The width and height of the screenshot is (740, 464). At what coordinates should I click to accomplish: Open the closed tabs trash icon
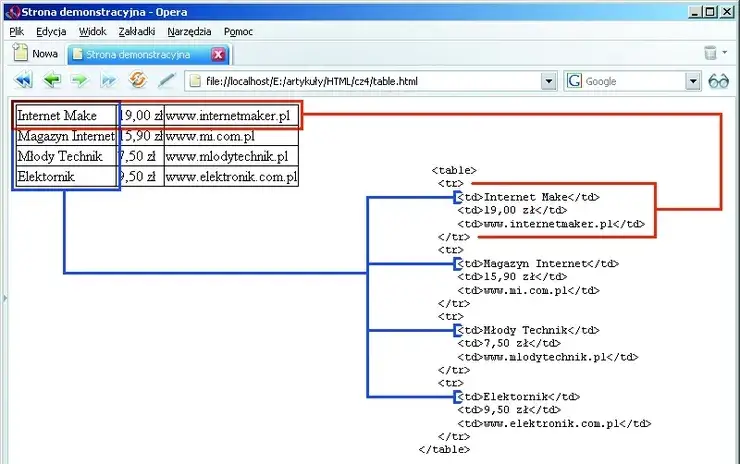pos(710,53)
